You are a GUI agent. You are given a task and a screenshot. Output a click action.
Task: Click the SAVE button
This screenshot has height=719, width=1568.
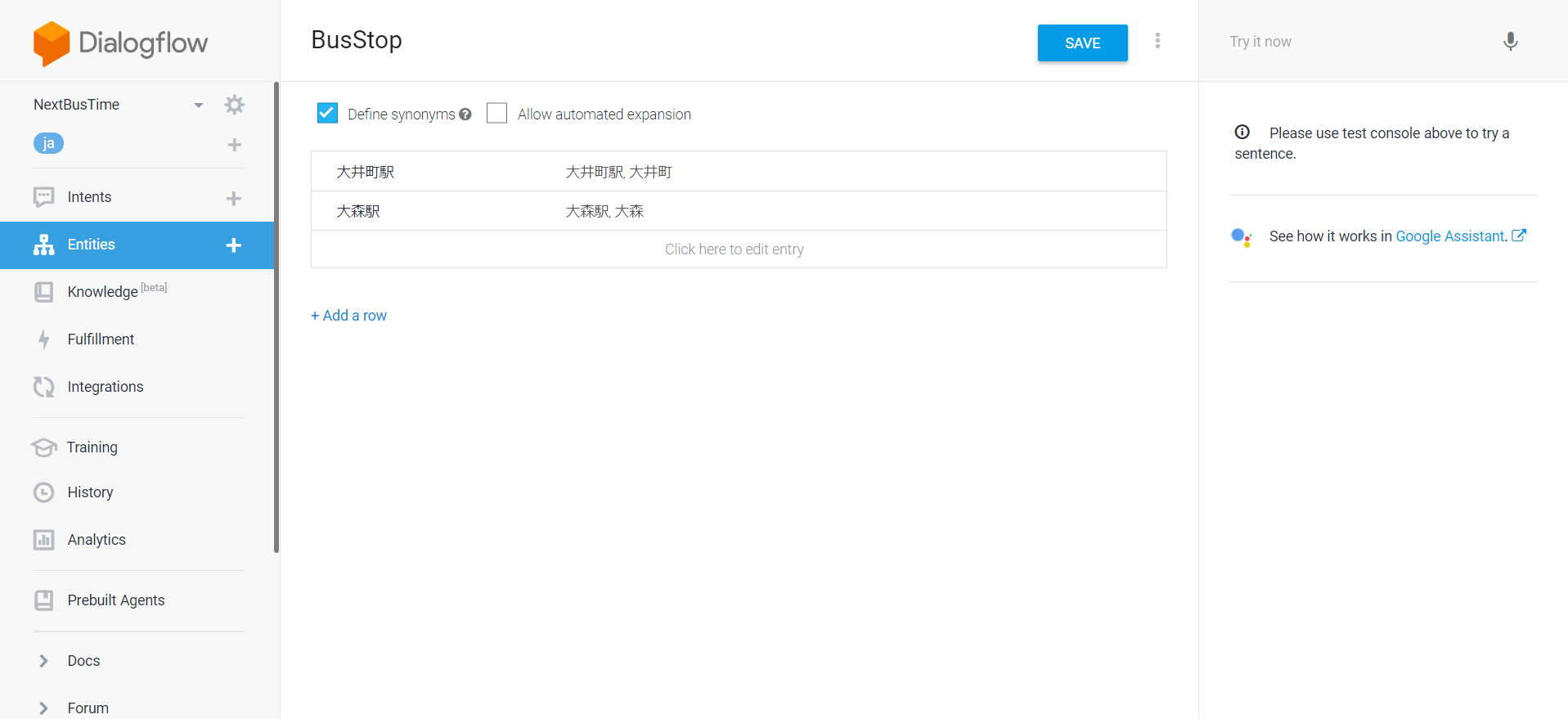1082,43
